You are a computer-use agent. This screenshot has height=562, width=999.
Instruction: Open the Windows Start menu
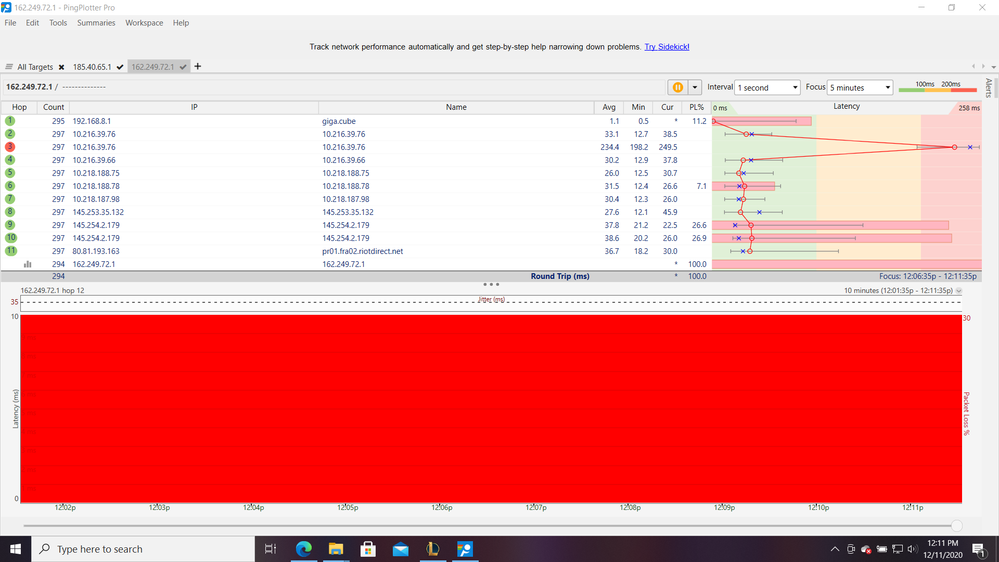[15, 549]
